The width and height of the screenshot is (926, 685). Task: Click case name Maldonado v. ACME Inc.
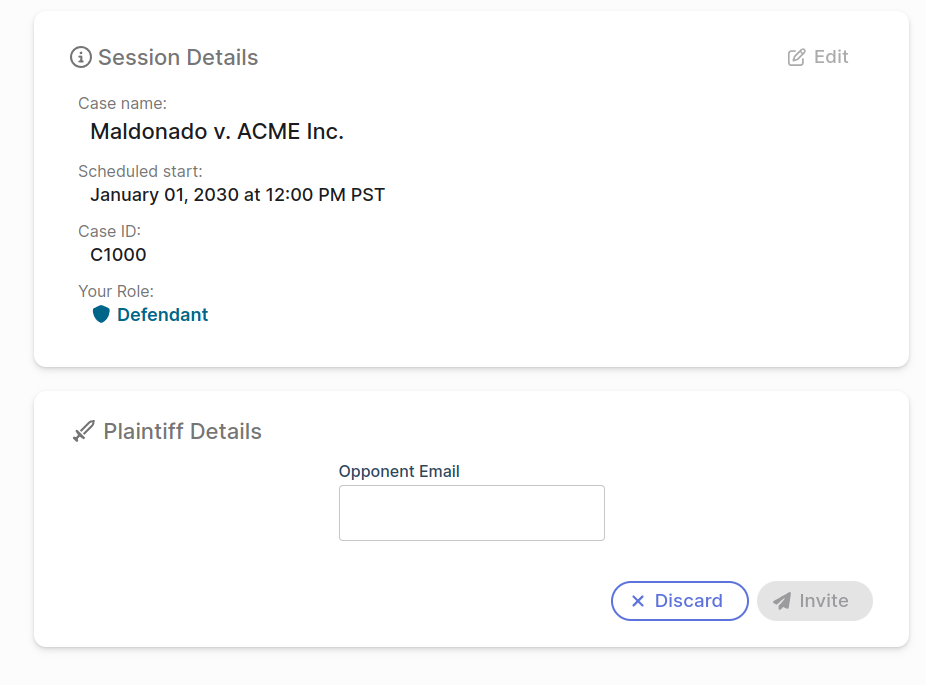pos(217,131)
